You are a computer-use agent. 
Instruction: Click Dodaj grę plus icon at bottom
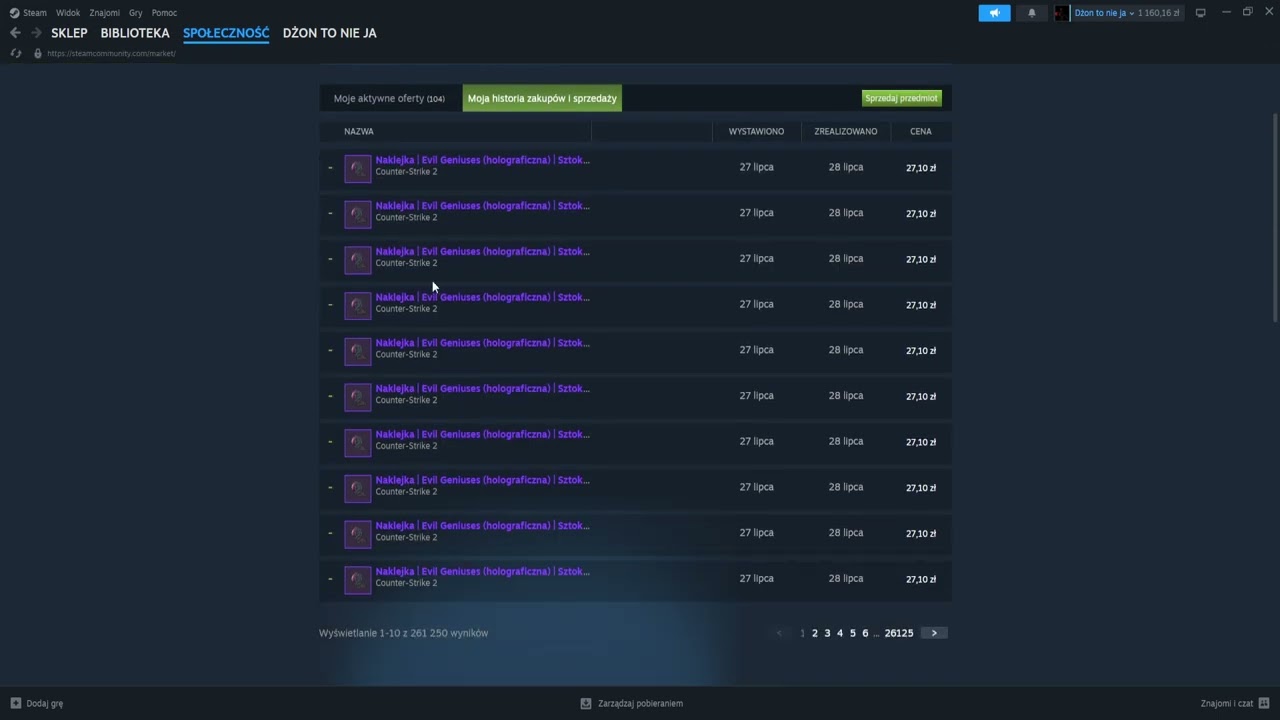(x=15, y=703)
